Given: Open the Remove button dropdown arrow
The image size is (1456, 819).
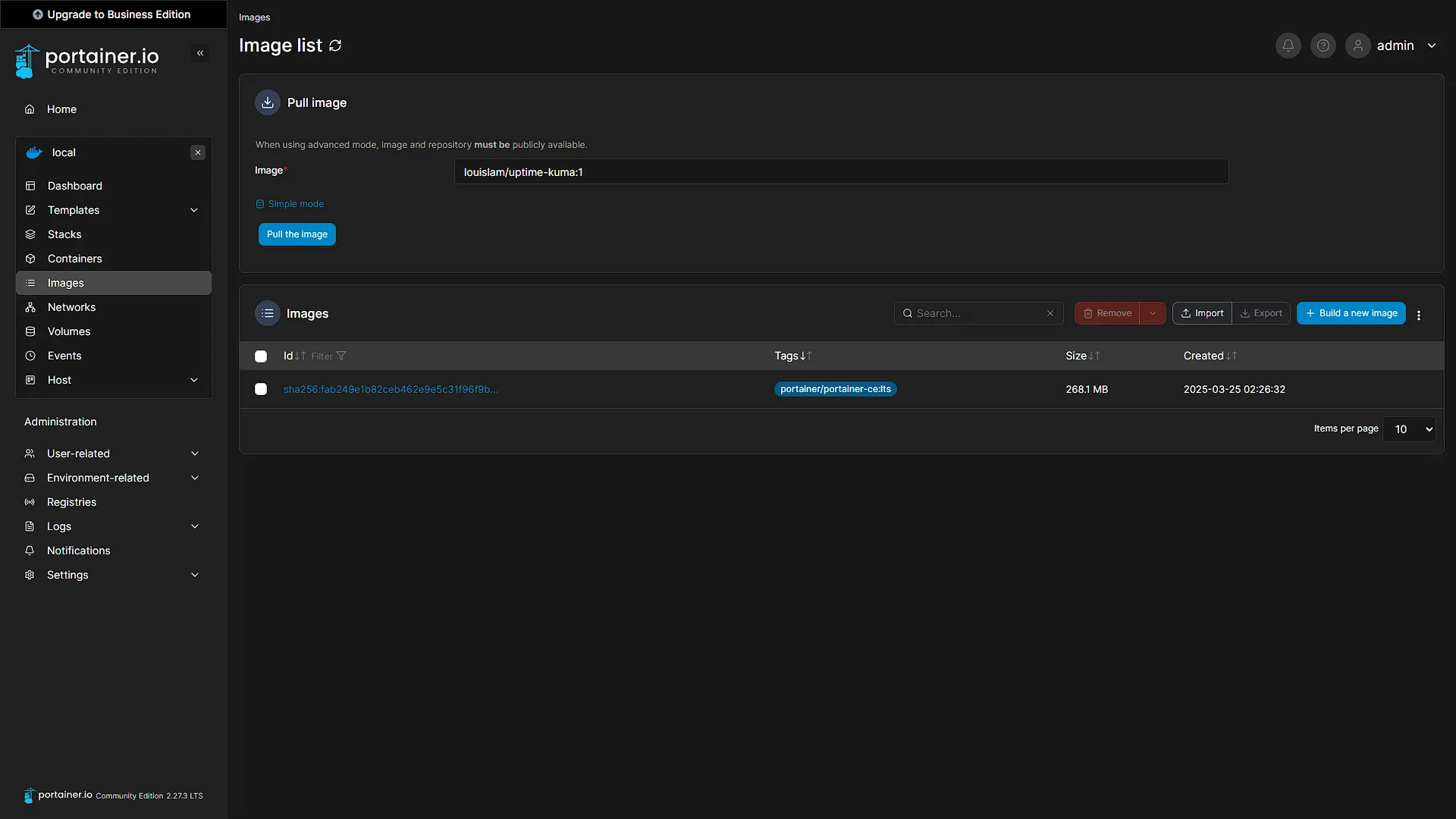Looking at the screenshot, I should [x=1153, y=313].
